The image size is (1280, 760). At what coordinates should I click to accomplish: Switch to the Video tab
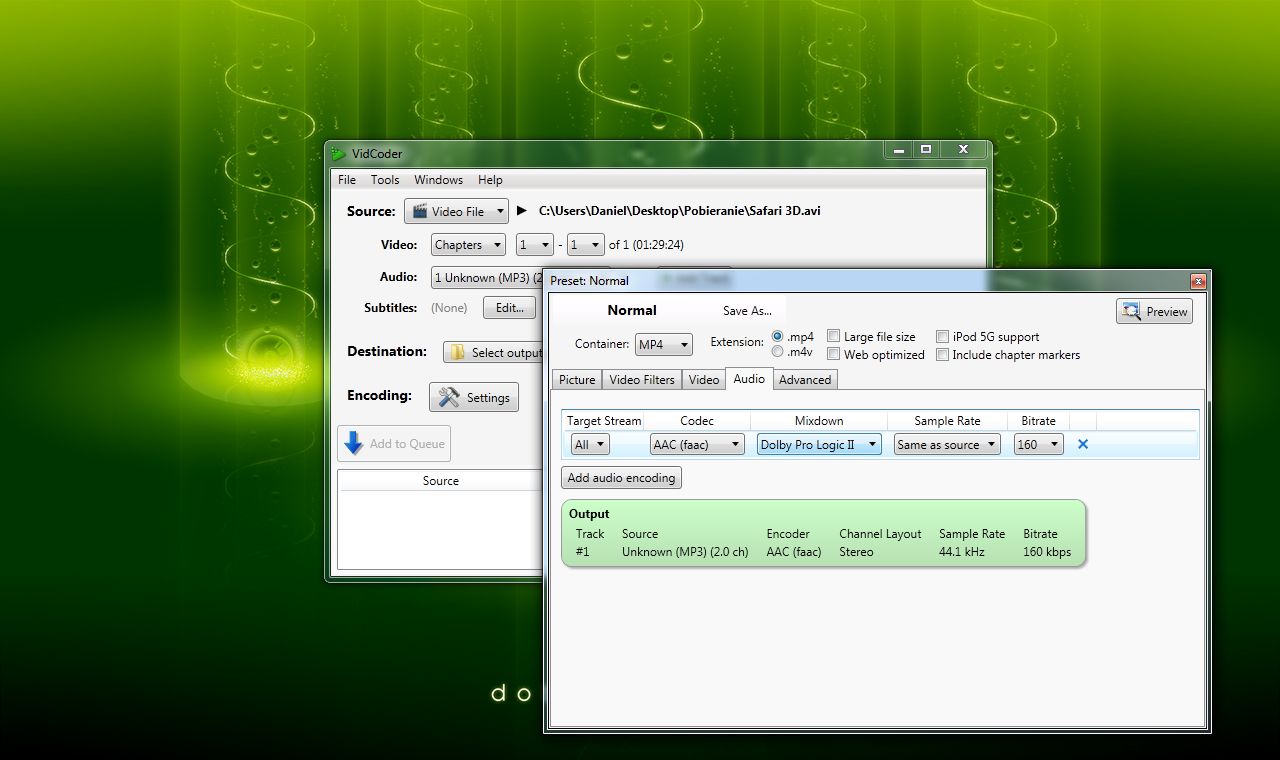(x=704, y=380)
